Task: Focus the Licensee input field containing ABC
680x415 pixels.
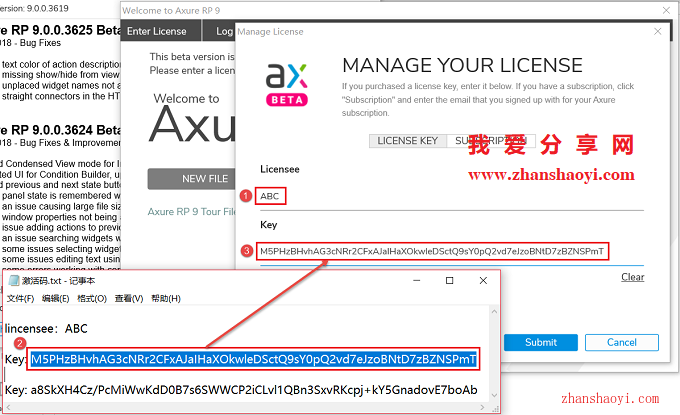Action: click(x=451, y=196)
